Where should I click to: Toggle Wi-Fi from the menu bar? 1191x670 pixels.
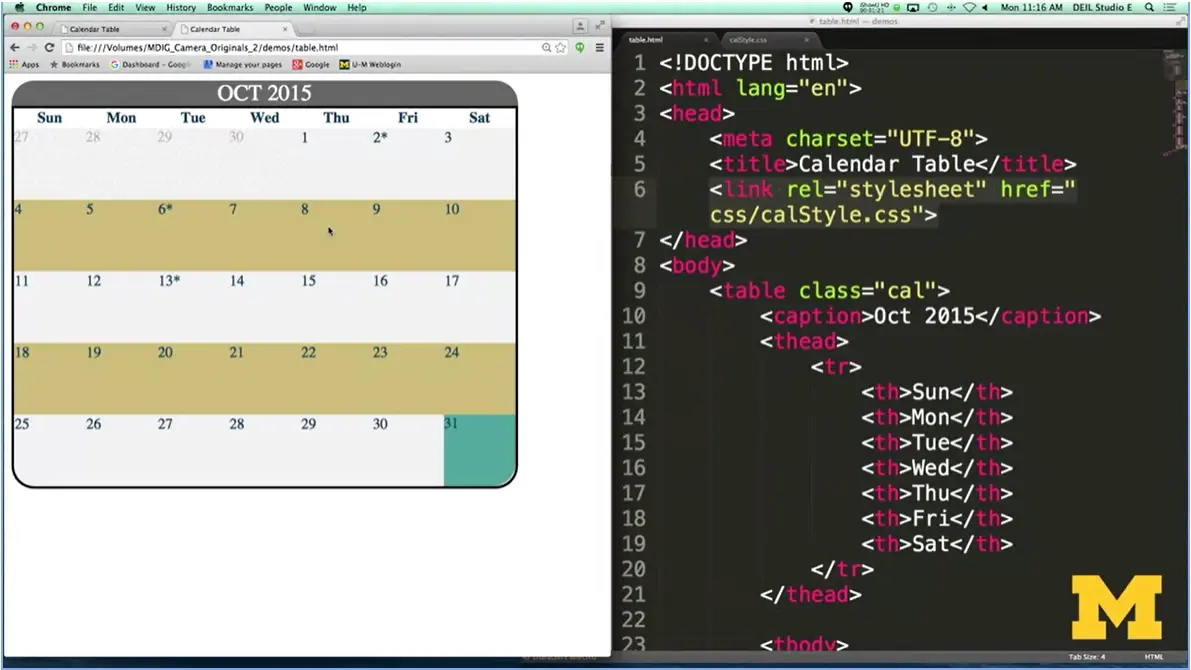970,7
